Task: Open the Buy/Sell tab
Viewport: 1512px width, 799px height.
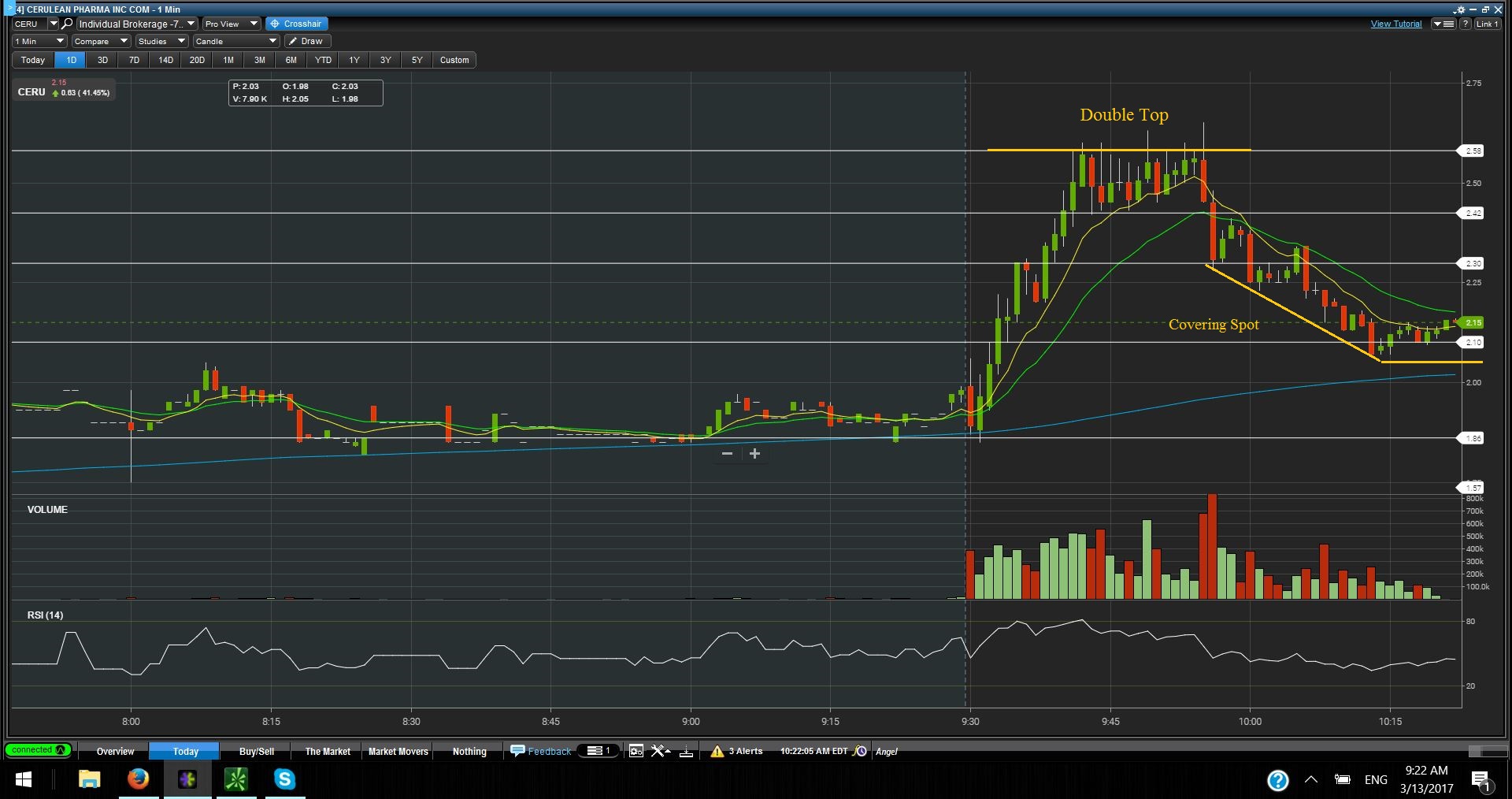Action: pyautogui.click(x=256, y=751)
